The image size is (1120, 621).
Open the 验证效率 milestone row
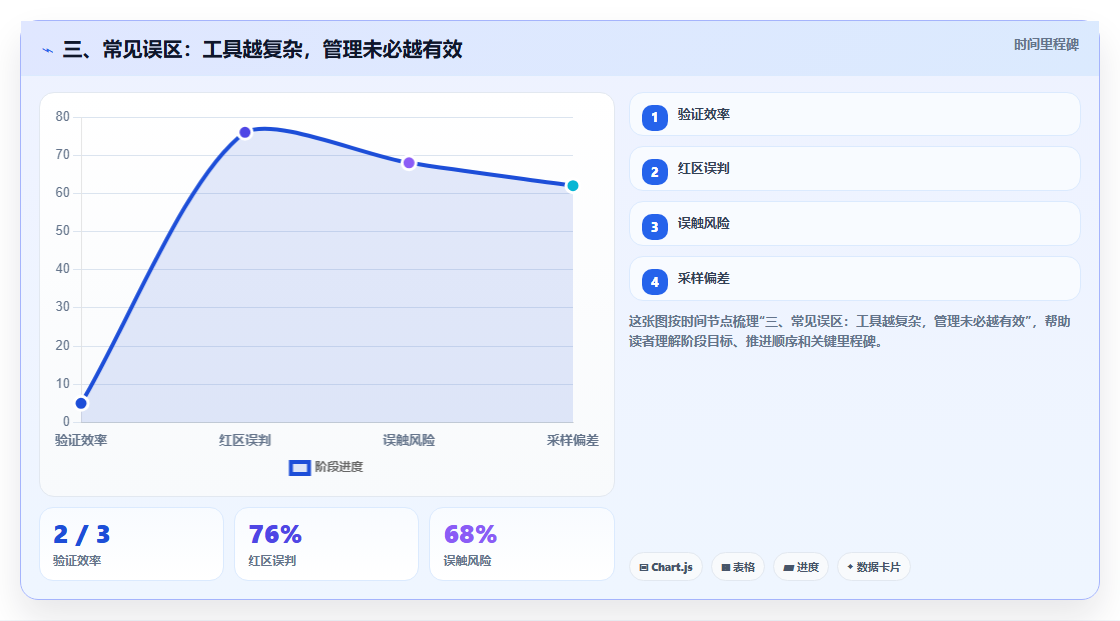coord(854,114)
